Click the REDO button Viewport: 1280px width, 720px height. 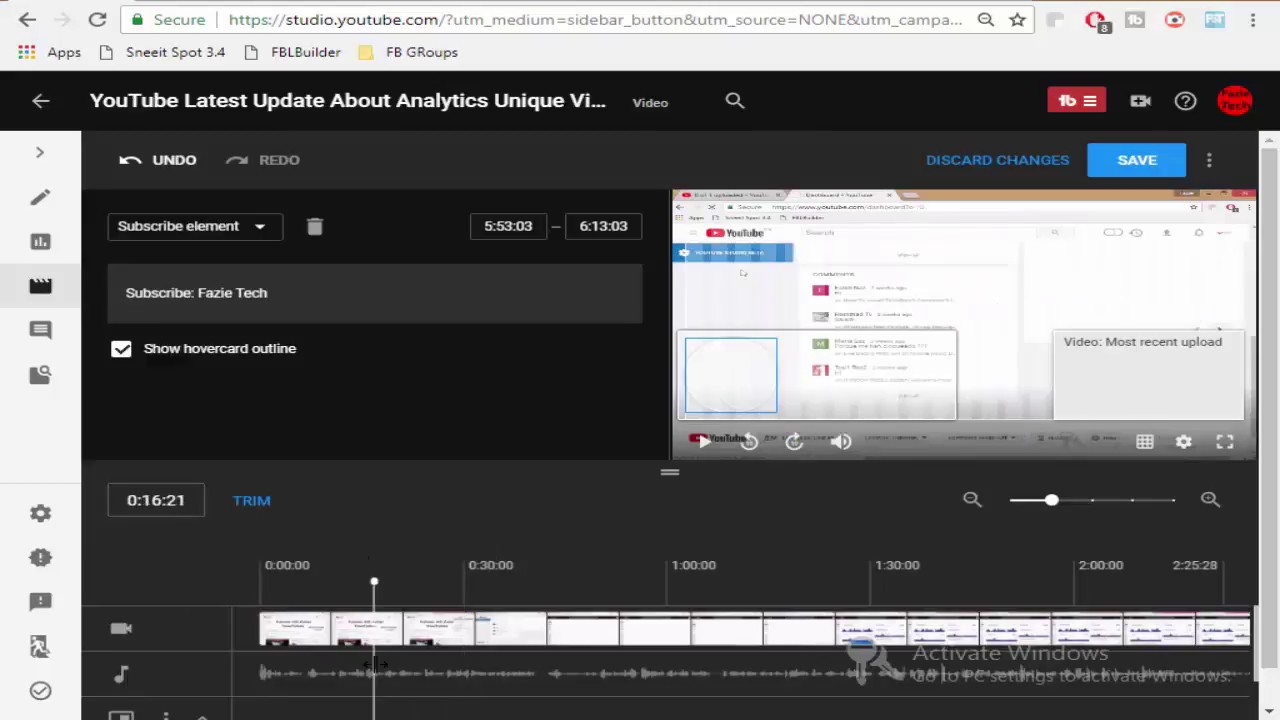(263, 160)
